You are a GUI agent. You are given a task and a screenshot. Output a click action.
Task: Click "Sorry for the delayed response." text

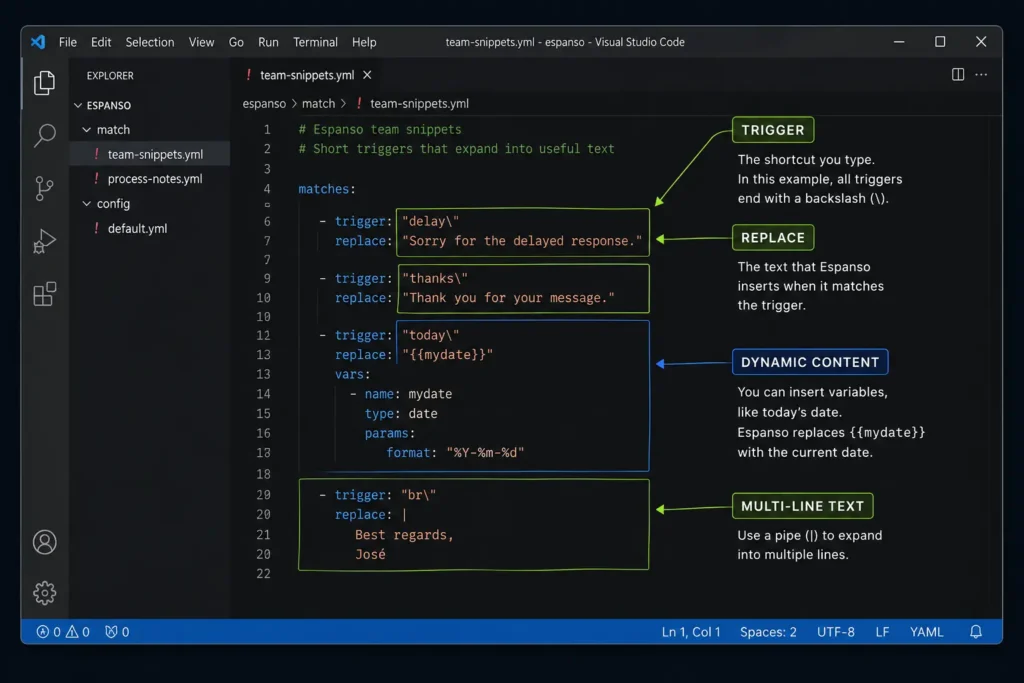click(x=522, y=241)
